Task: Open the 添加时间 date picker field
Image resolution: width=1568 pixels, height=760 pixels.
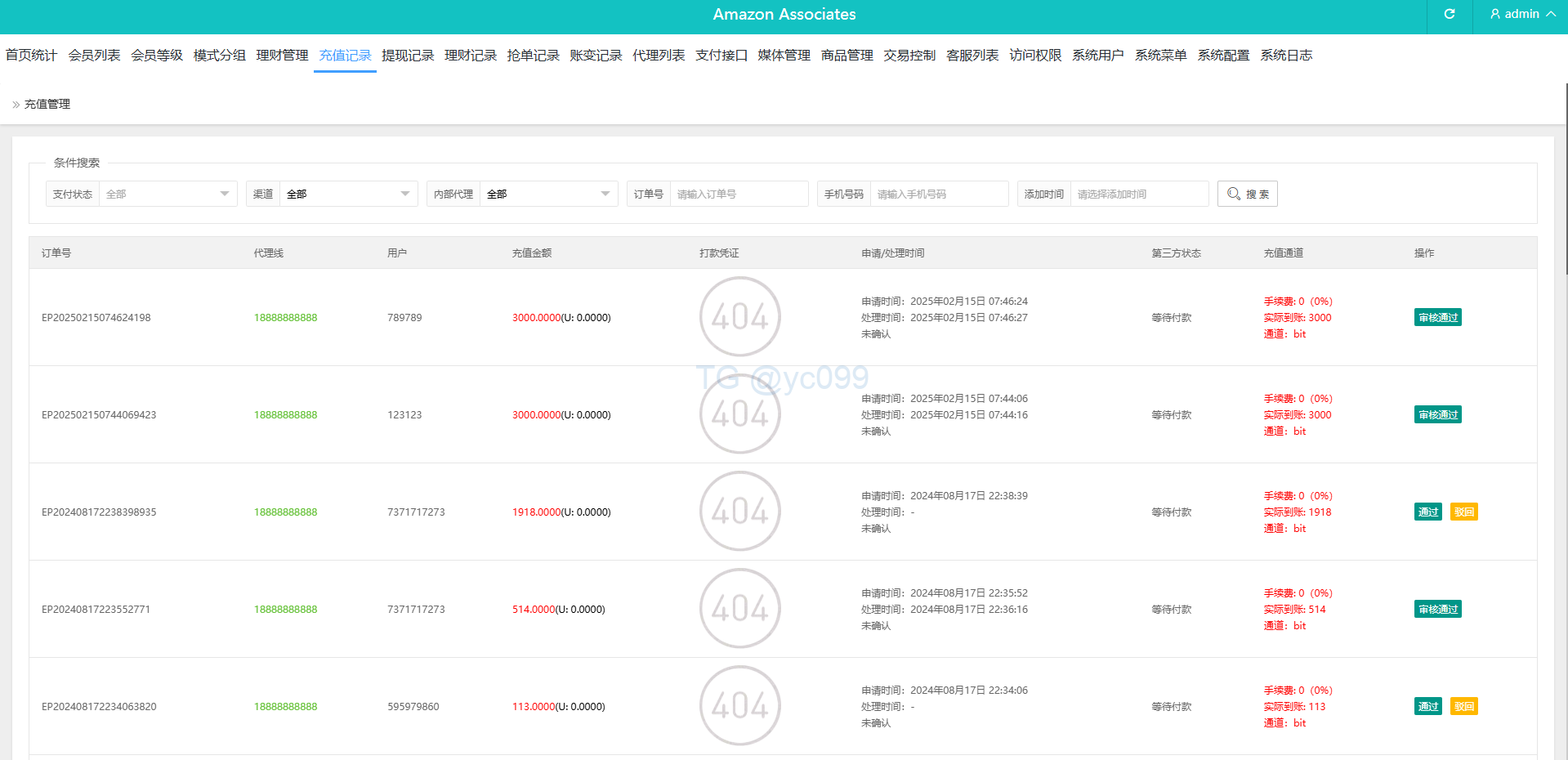Action: pos(1138,194)
